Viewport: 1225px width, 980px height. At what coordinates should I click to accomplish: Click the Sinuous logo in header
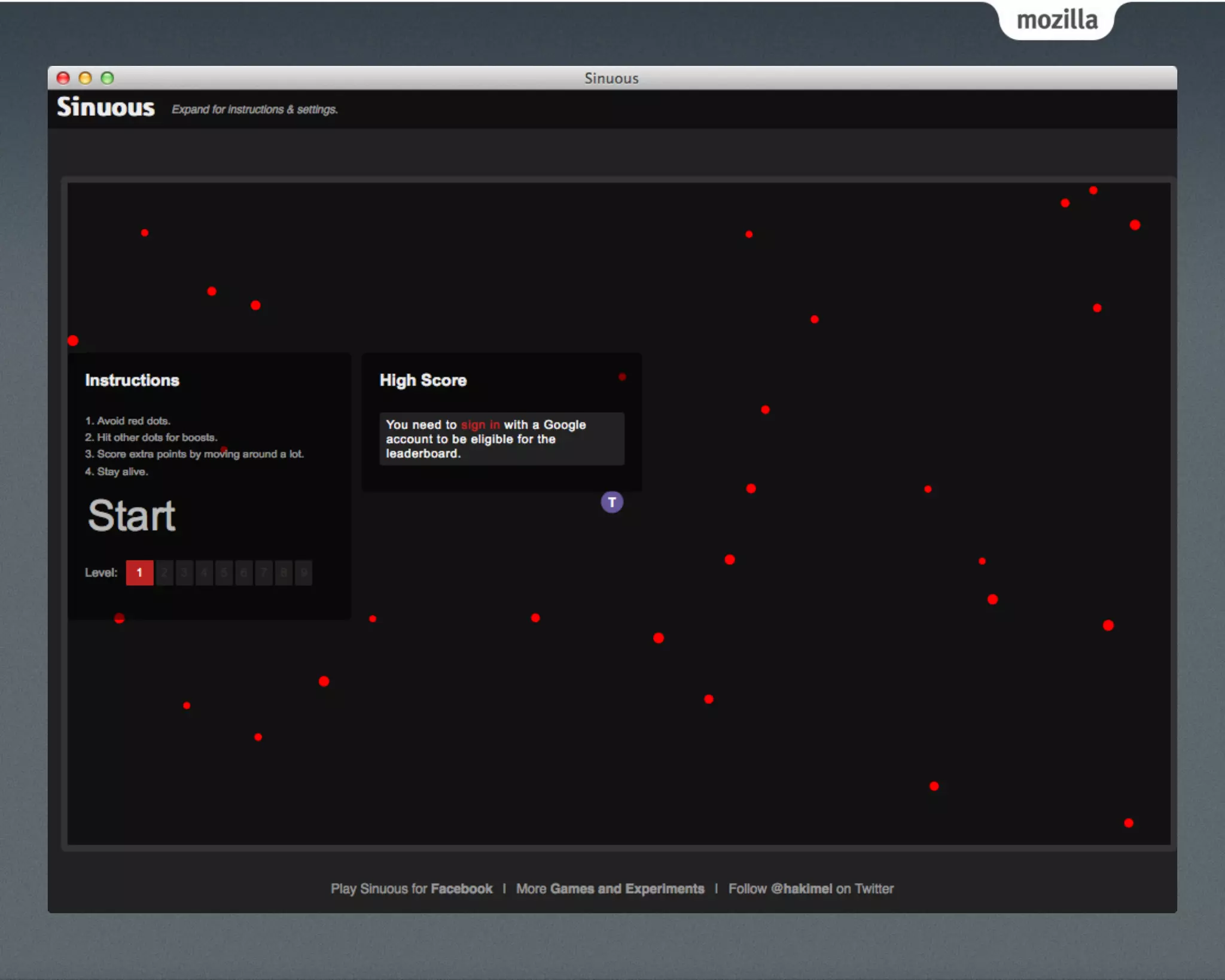(106, 107)
